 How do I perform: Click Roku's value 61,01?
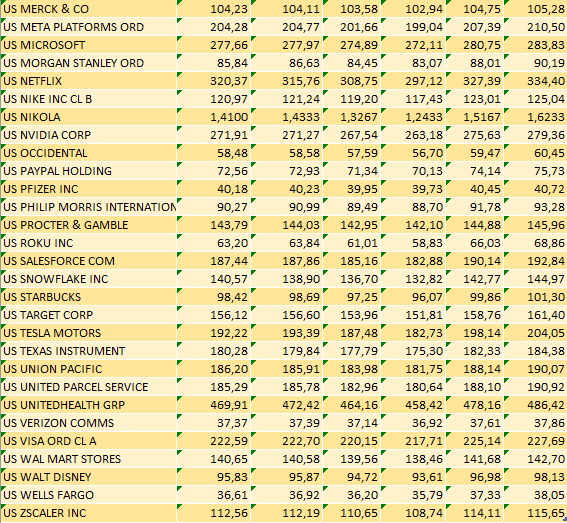(362, 243)
